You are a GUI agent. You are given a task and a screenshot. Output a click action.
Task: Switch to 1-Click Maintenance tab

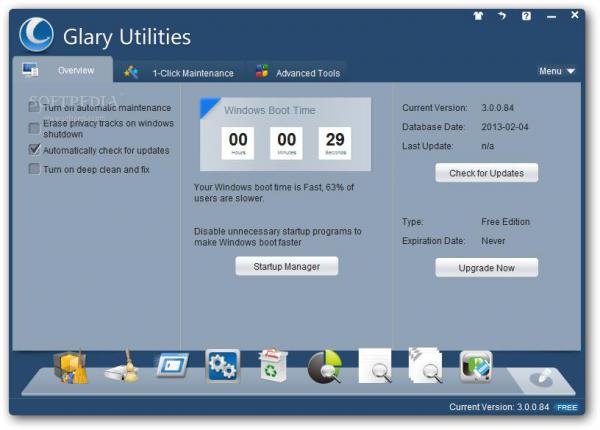(x=179, y=72)
